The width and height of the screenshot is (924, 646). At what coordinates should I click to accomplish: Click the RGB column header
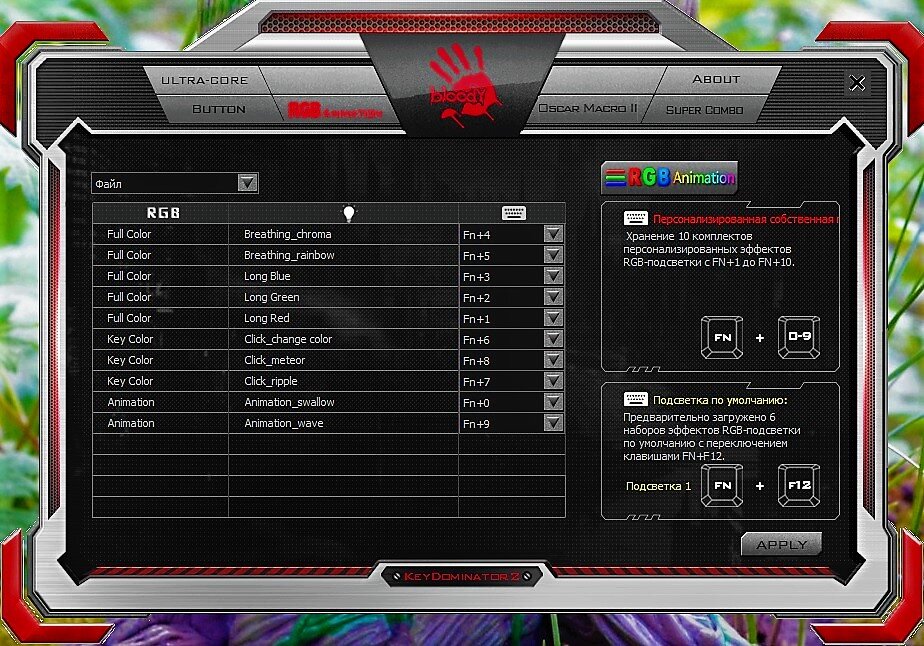(x=163, y=213)
